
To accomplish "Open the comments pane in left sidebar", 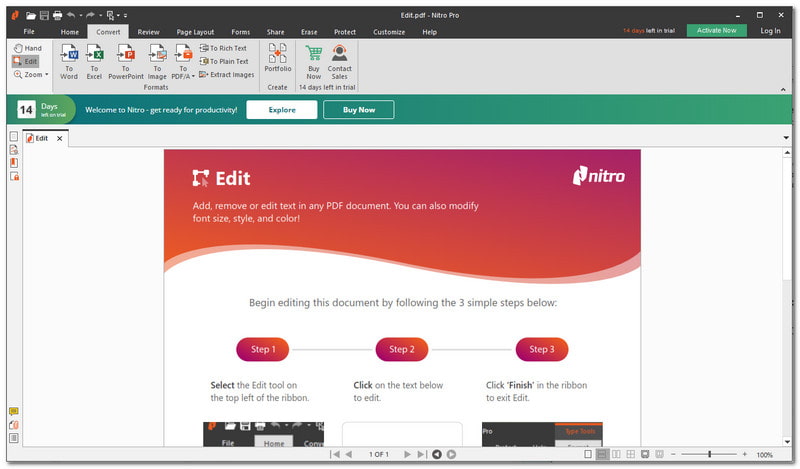I will pyautogui.click(x=14, y=411).
